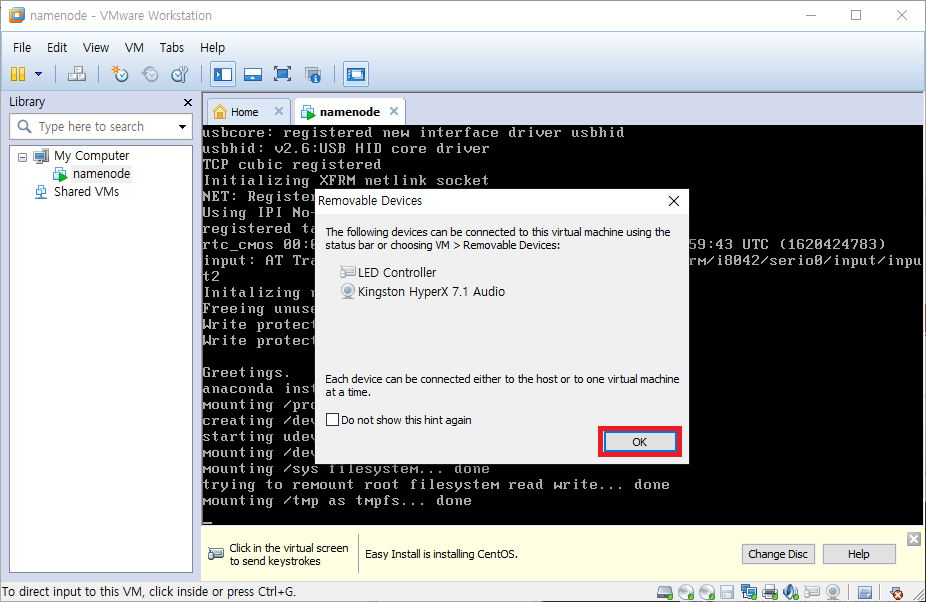Click the floppy drive status icon

pyautogui.click(x=728, y=592)
